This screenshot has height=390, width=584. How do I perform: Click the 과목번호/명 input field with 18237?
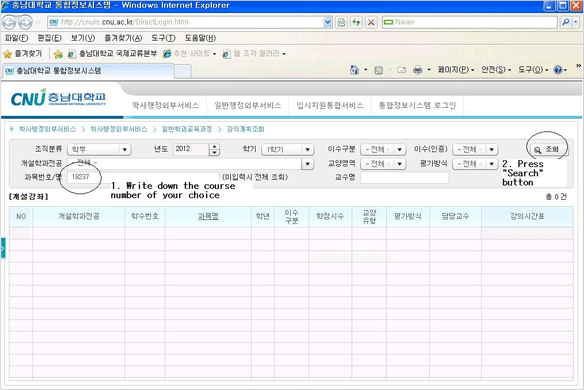(143, 177)
